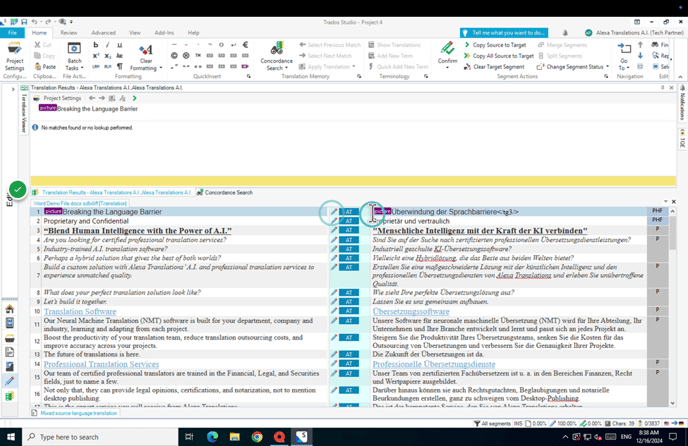Click the Windows Start button
The height and width of the screenshot is (446, 688).
click(x=11, y=437)
